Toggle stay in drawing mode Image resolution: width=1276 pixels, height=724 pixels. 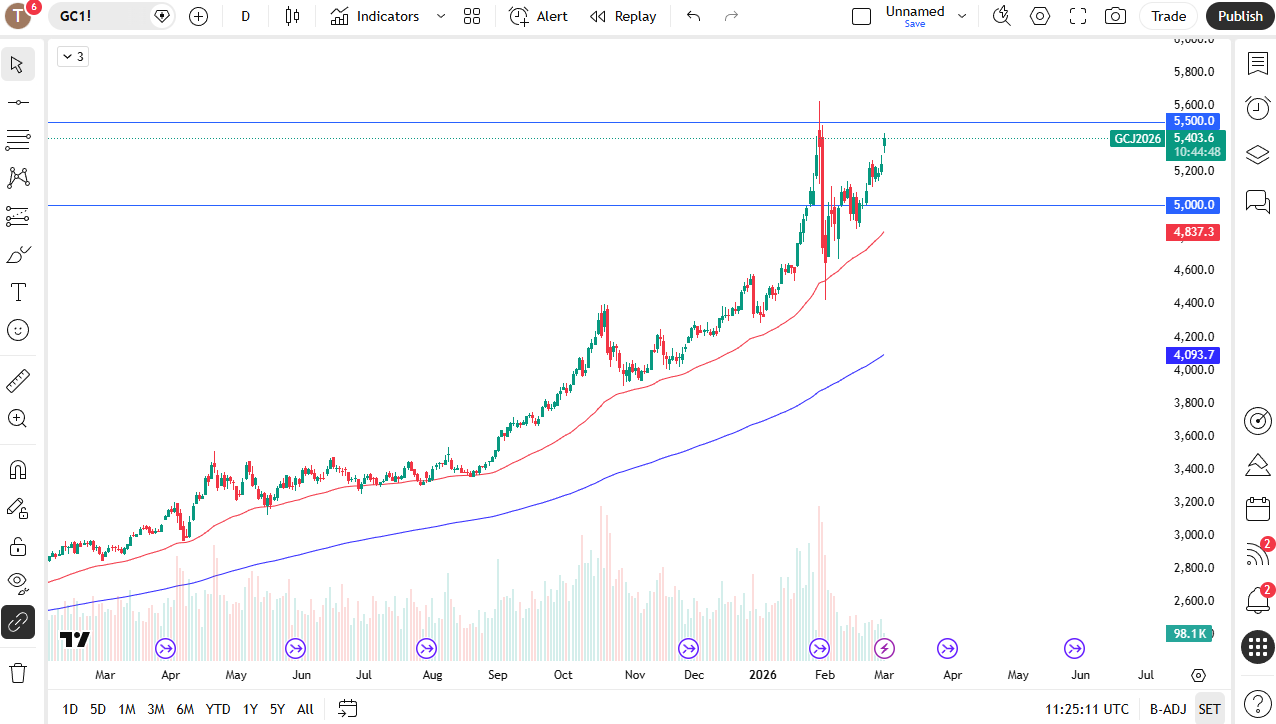[17, 508]
